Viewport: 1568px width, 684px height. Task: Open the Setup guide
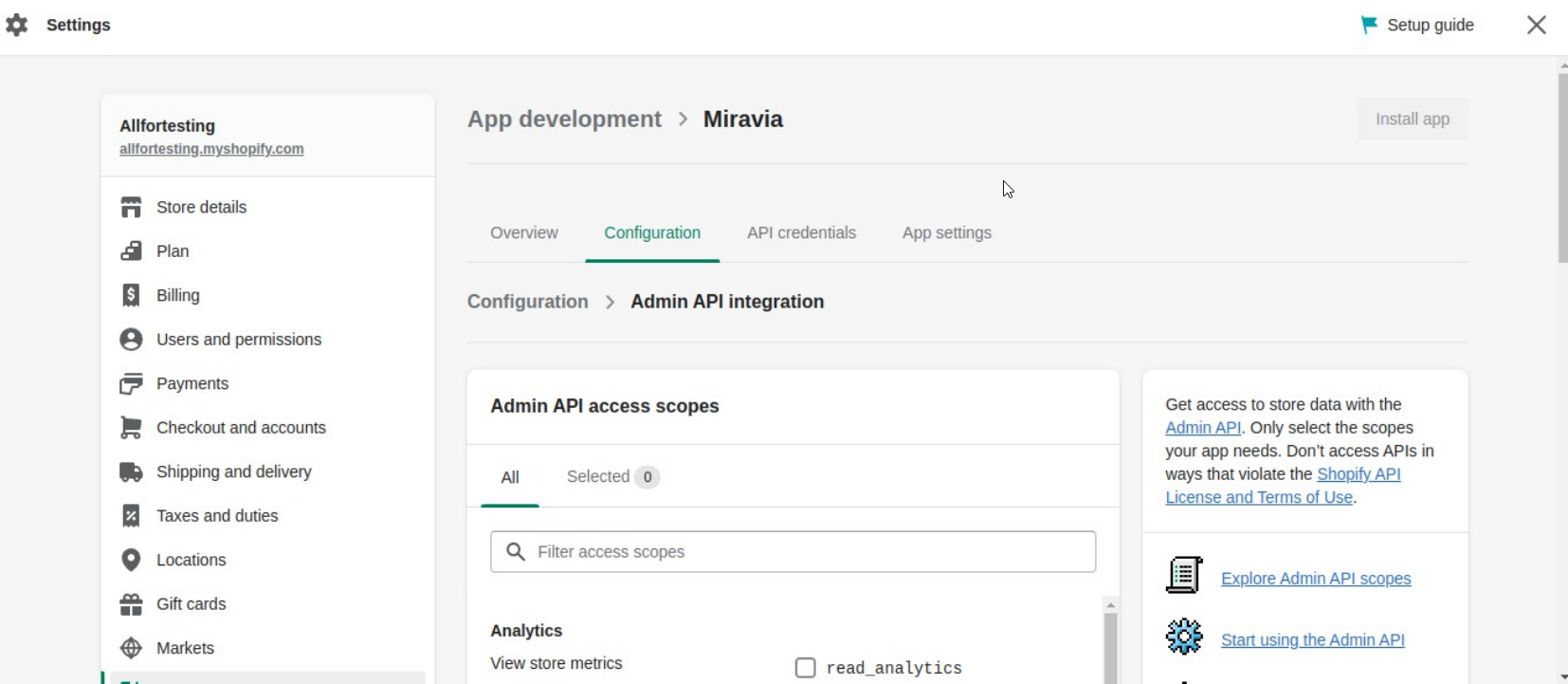click(x=1417, y=25)
